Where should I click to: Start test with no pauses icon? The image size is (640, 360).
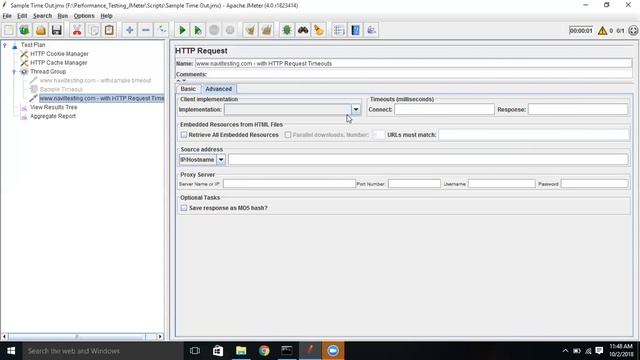pos(198,30)
